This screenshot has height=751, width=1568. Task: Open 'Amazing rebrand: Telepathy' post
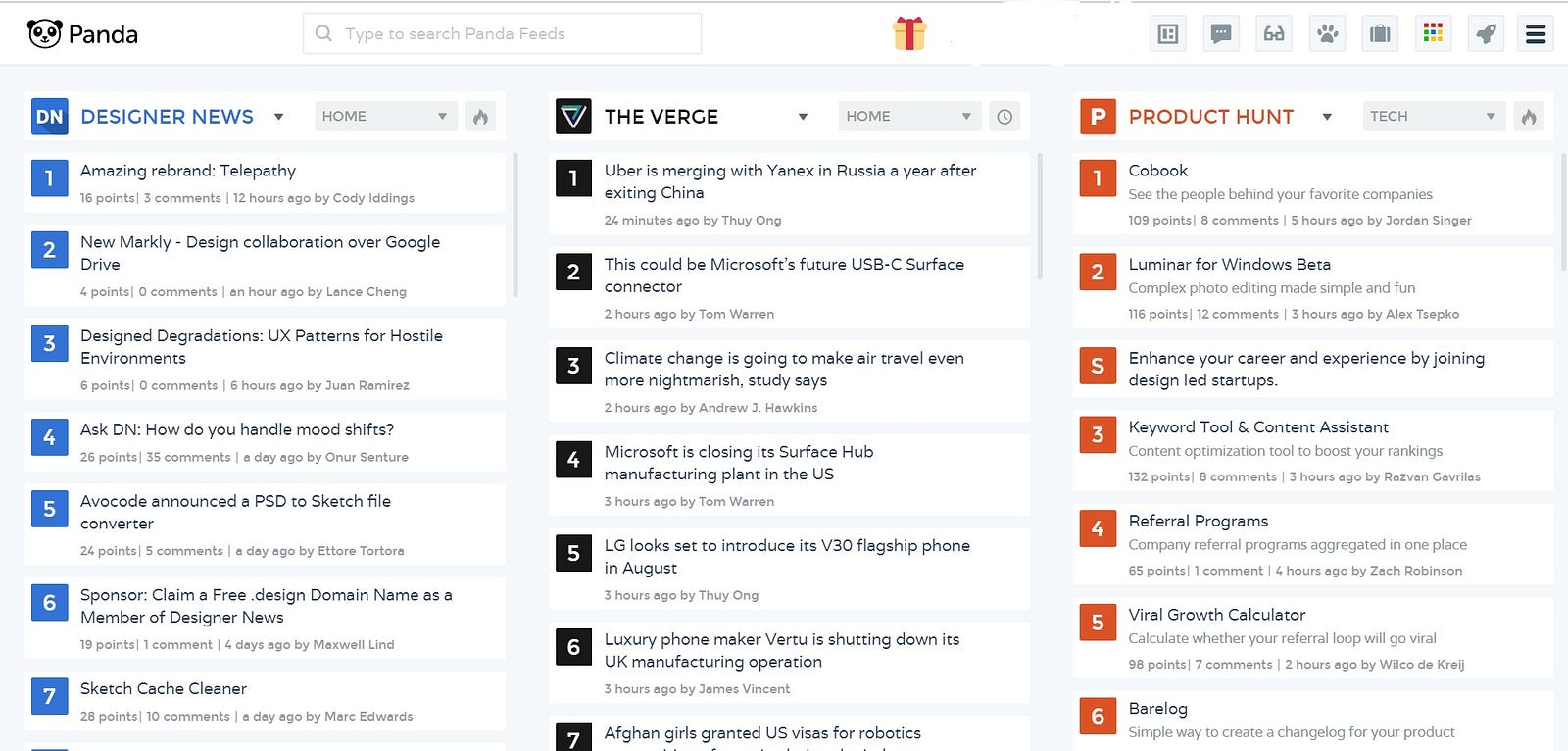(188, 171)
